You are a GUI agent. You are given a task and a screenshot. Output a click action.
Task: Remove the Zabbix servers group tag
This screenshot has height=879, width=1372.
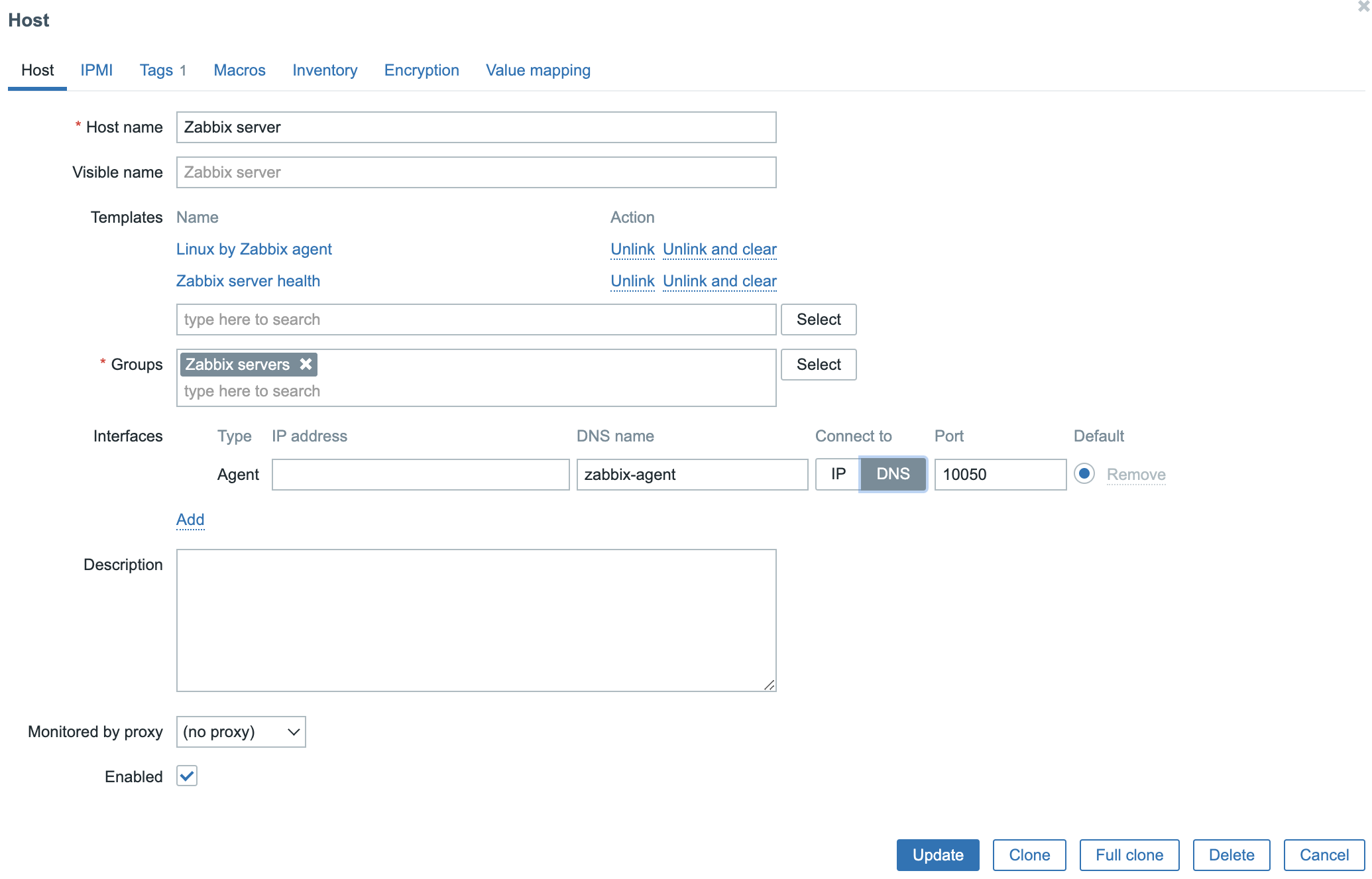[306, 364]
